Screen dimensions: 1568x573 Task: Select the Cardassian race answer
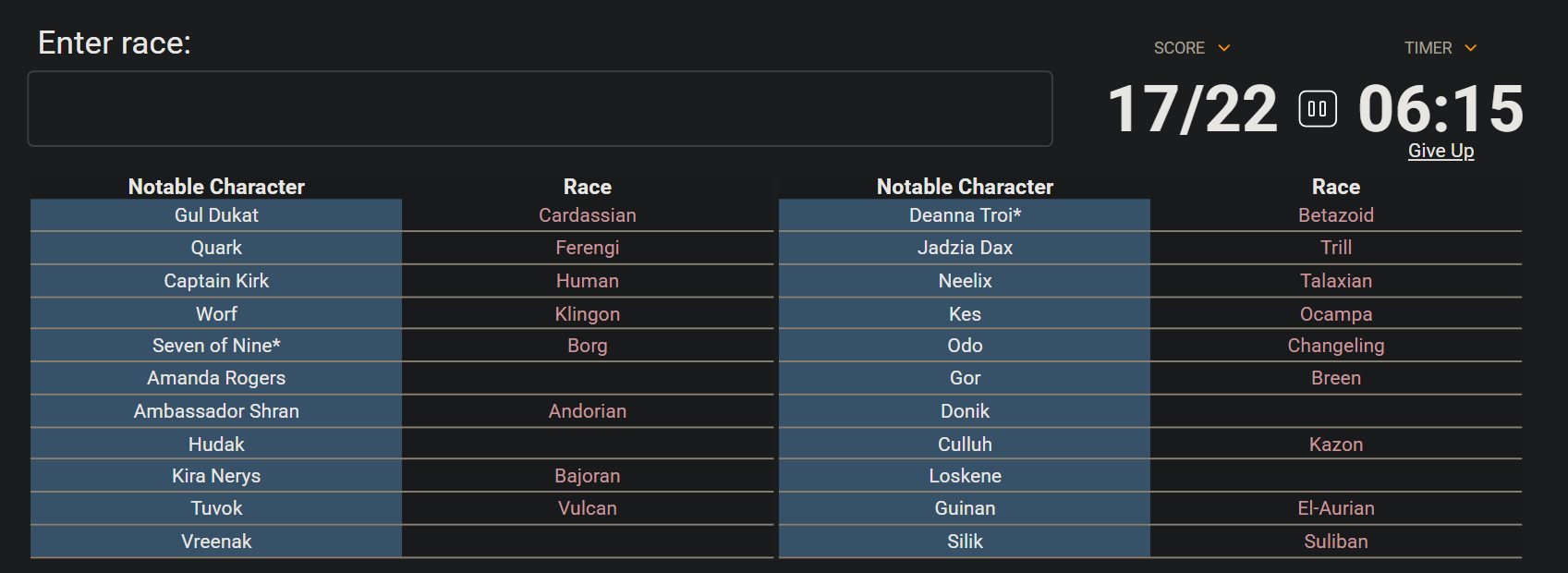pos(588,215)
